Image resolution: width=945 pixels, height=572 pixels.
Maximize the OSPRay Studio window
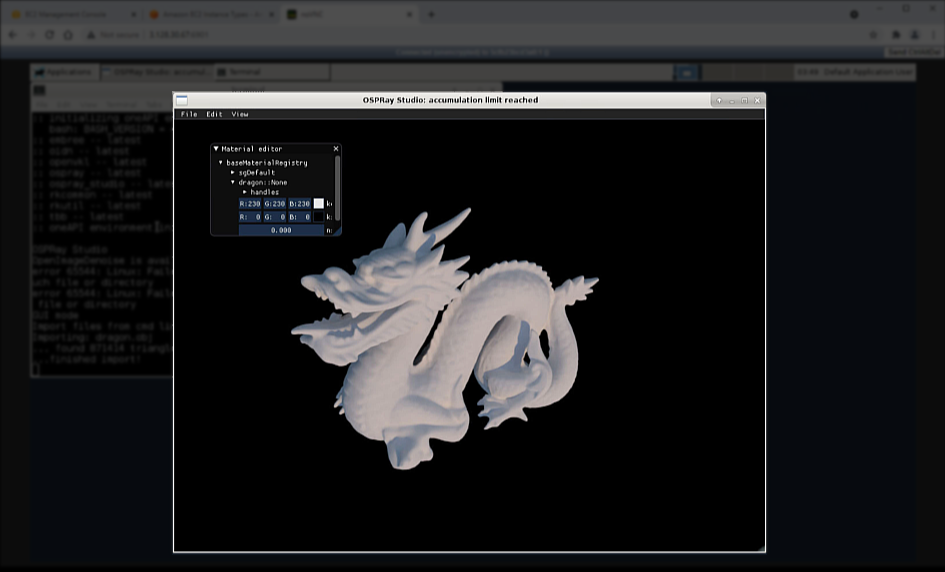[744, 100]
